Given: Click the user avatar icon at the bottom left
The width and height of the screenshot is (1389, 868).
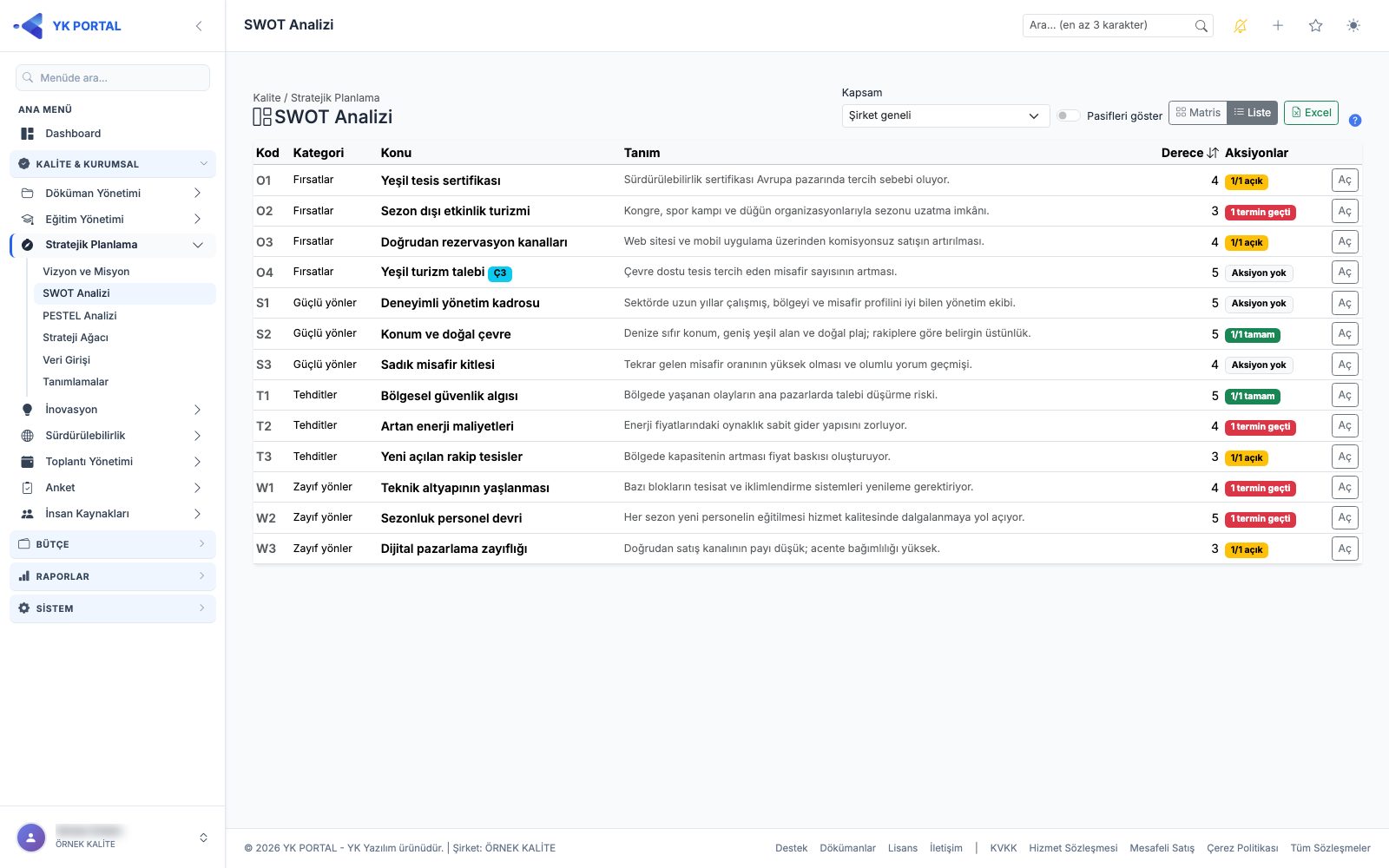Looking at the screenshot, I should pos(31,838).
